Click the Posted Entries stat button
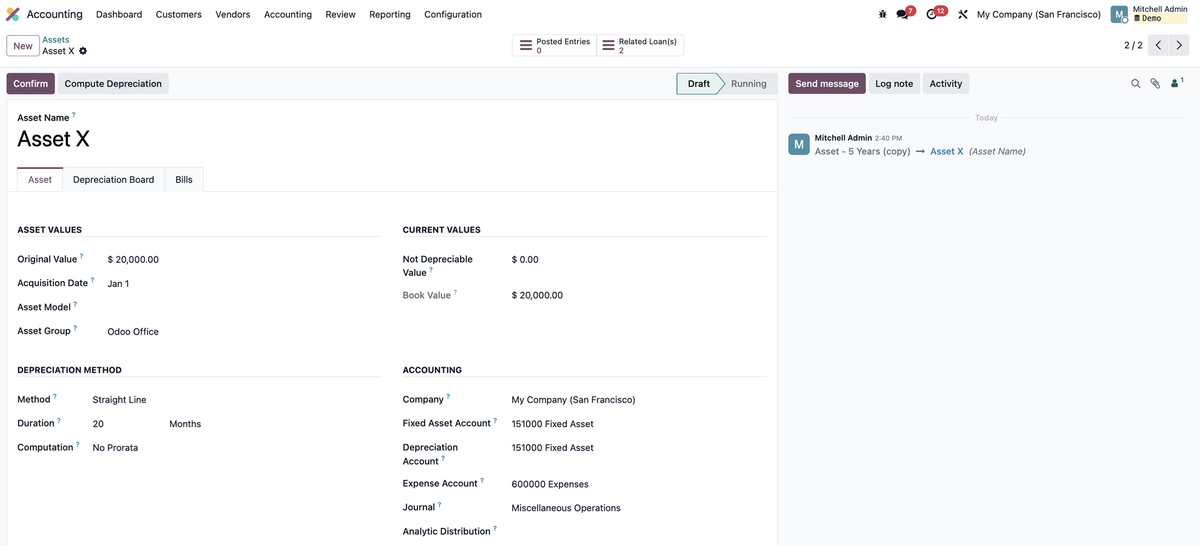The width and height of the screenshot is (1200, 546). click(x=555, y=45)
